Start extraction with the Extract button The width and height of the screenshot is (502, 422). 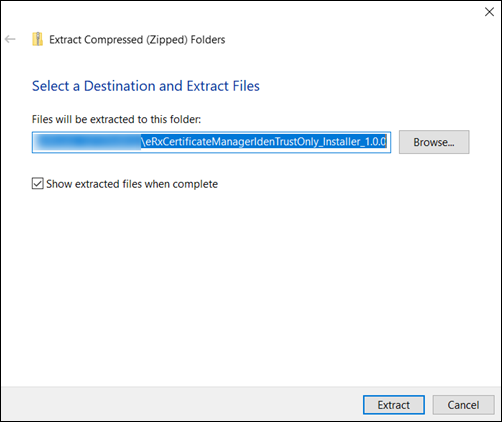click(394, 405)
